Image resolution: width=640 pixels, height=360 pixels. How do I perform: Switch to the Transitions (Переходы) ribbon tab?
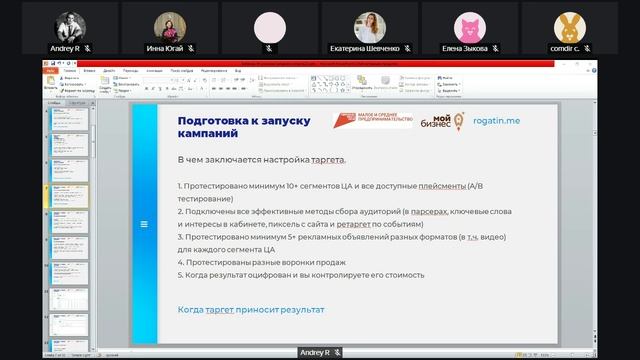[x=131, y=71]
